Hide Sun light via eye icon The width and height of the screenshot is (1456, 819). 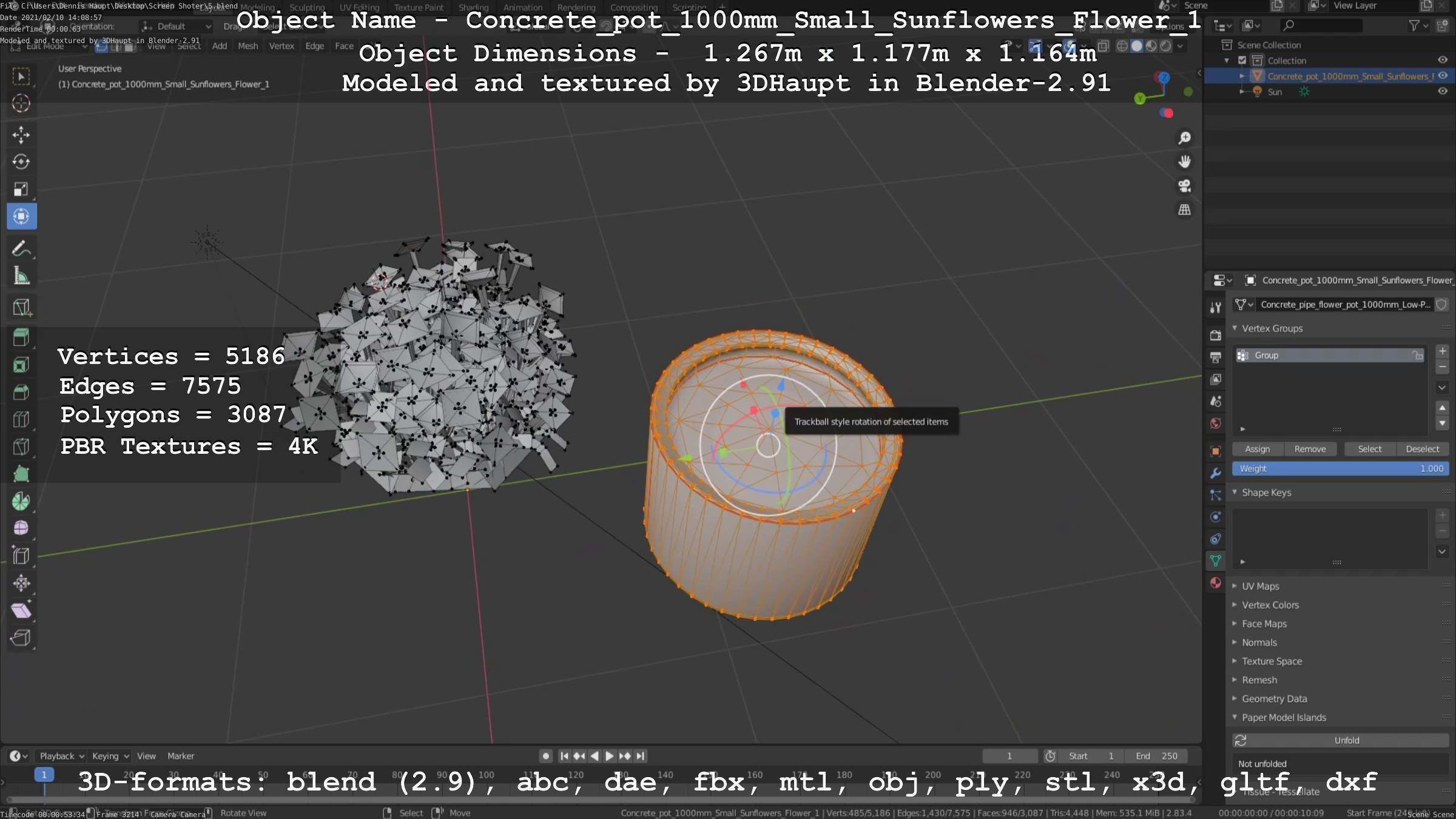(x=1443, y=92)
